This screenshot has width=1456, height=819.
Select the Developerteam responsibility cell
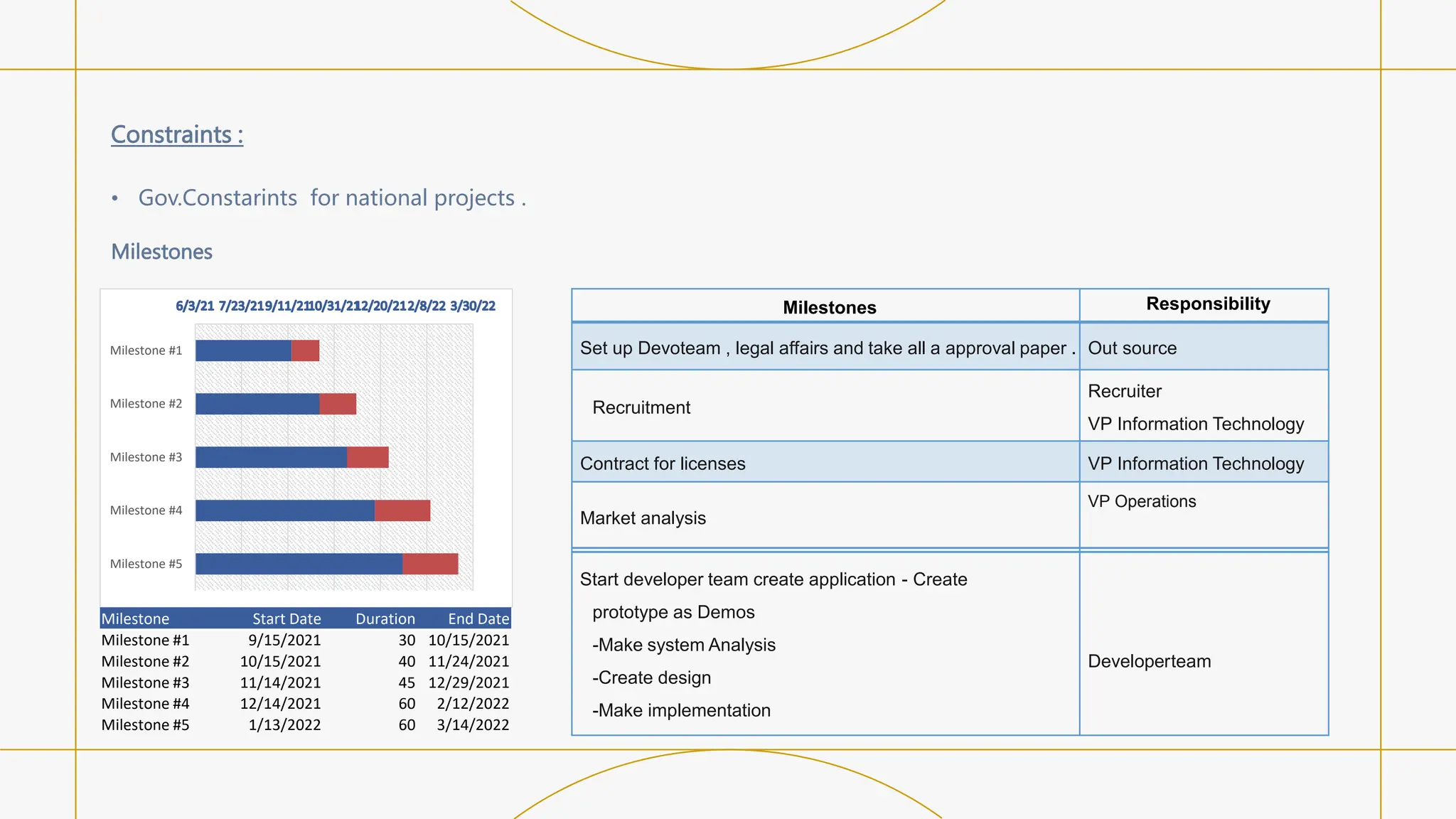[x=1149, y=661]
